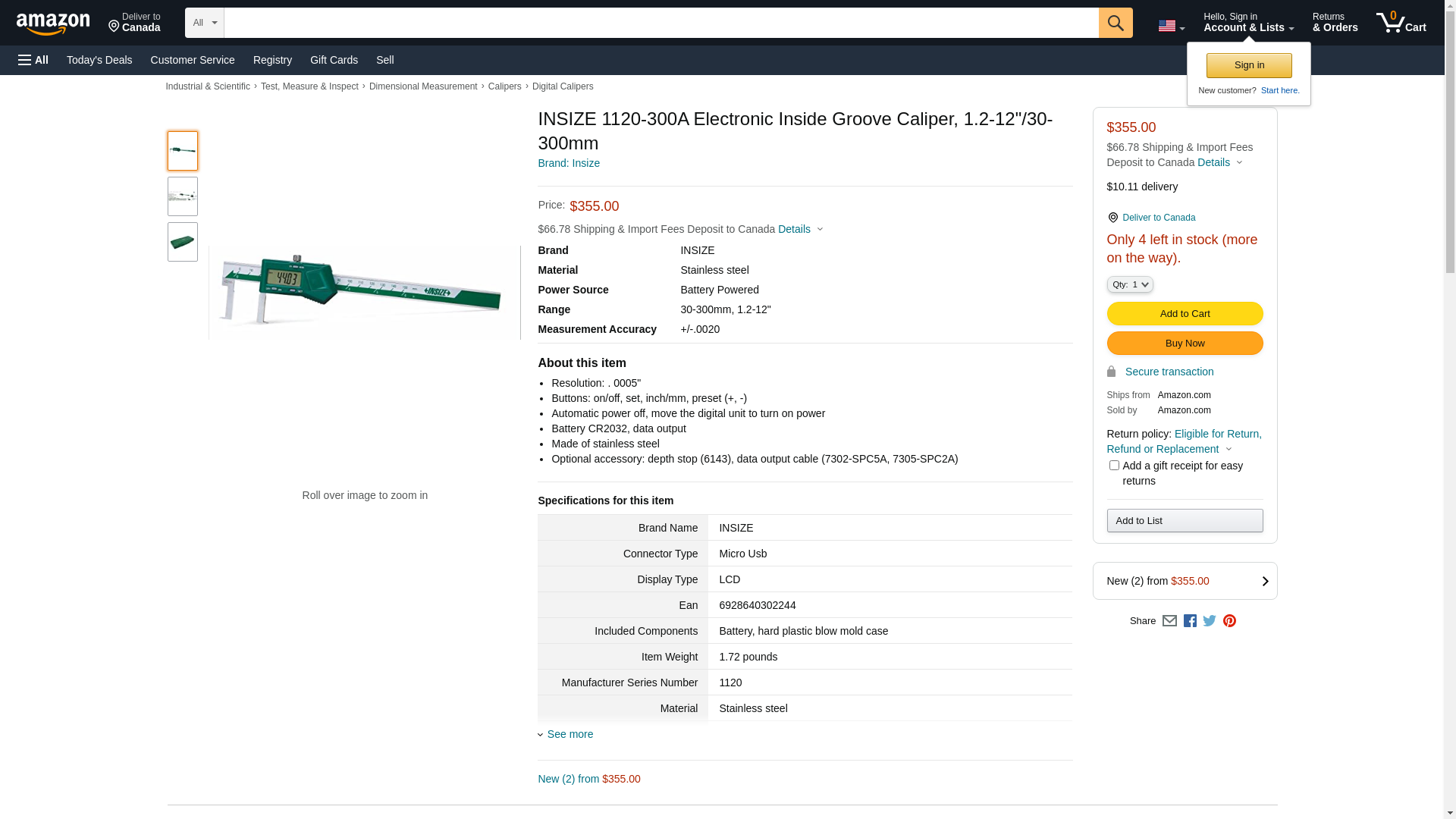1456x819 pixels.
Task: Click the US flag language selector
Action: click(1171, 26)
